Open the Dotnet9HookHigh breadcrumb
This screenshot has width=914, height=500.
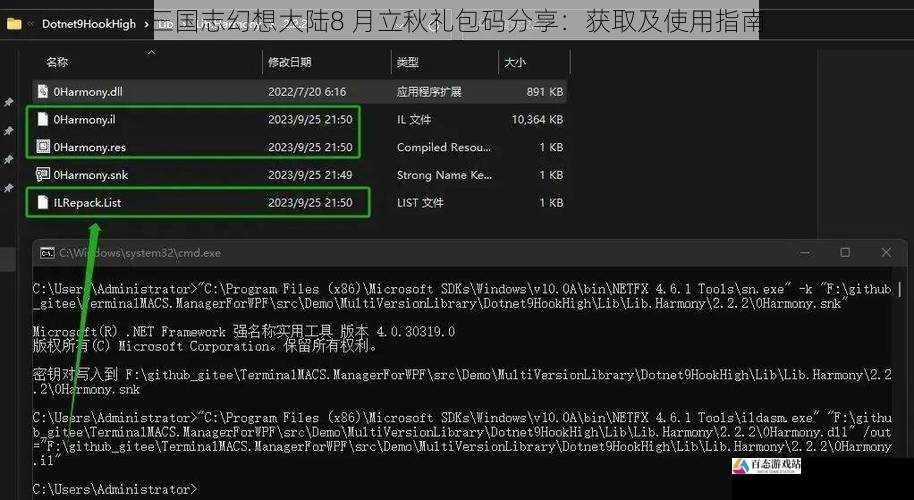(x=89, y=24)
